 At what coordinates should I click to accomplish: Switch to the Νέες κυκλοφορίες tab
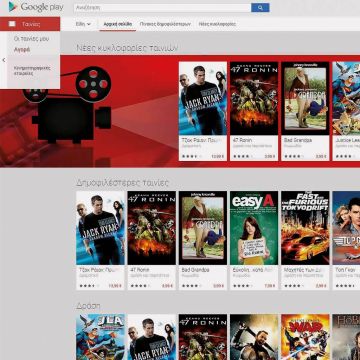(x=217, y=24)
